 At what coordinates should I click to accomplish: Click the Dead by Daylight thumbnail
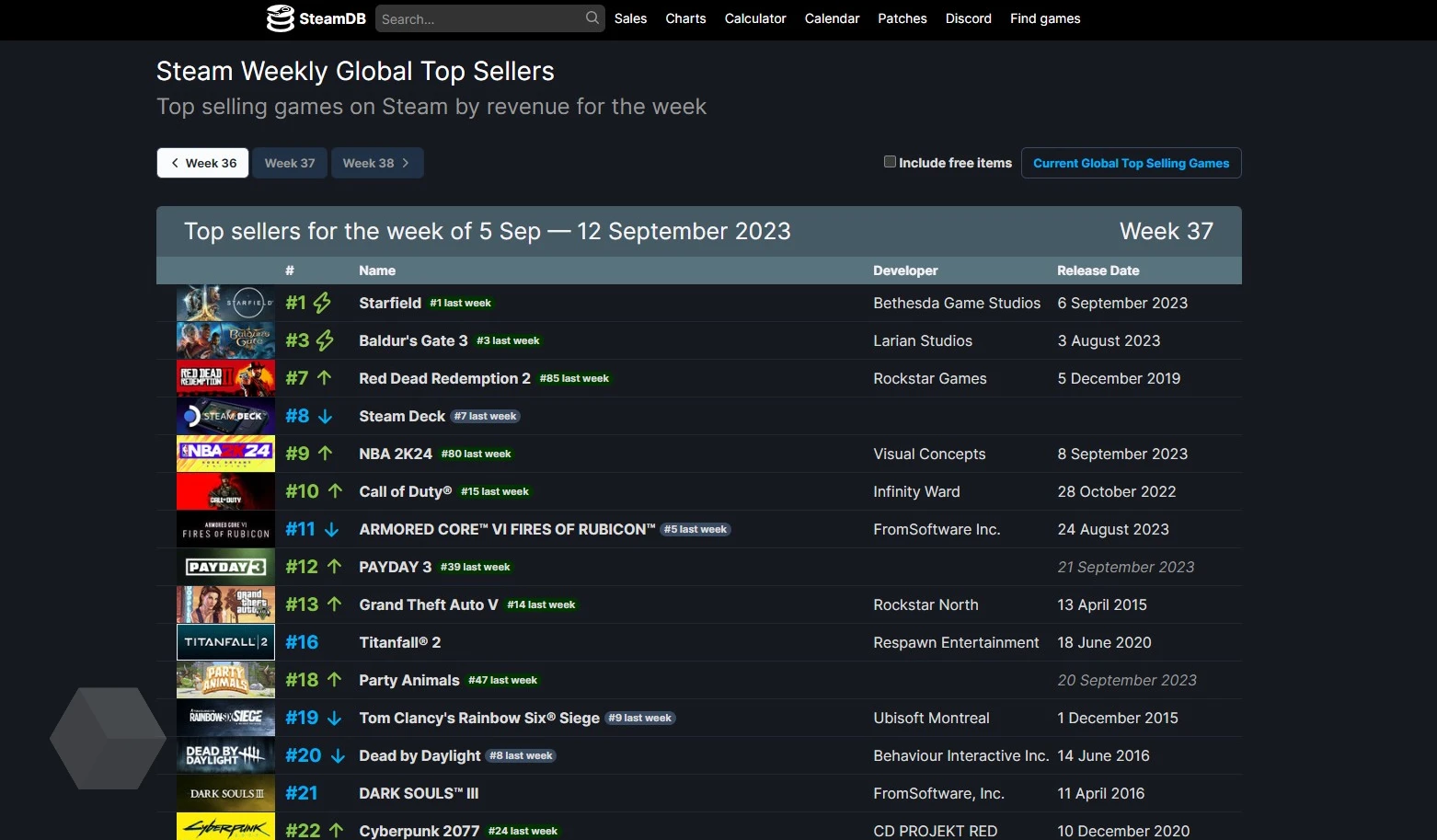(225, 755)
